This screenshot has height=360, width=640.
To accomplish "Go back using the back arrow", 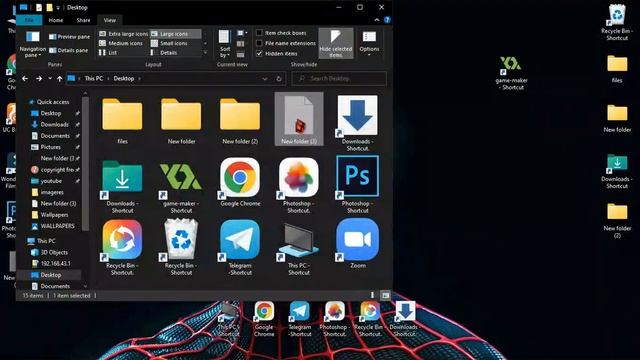I will [25, 78].
